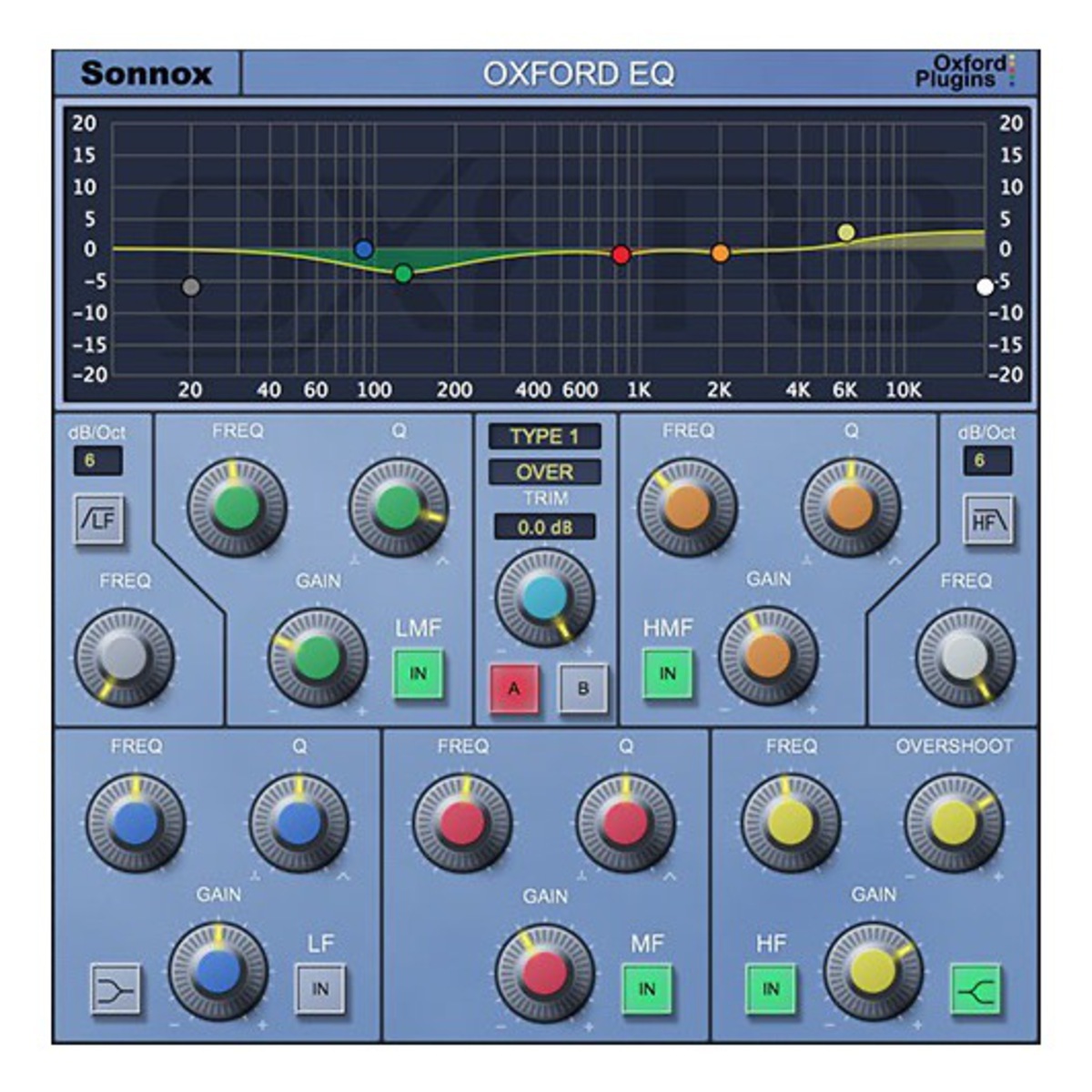Click the green LMF FREQ knob
This screenshot has width=1092, height=1092.
pyautogui.click(x=237, y=507)
